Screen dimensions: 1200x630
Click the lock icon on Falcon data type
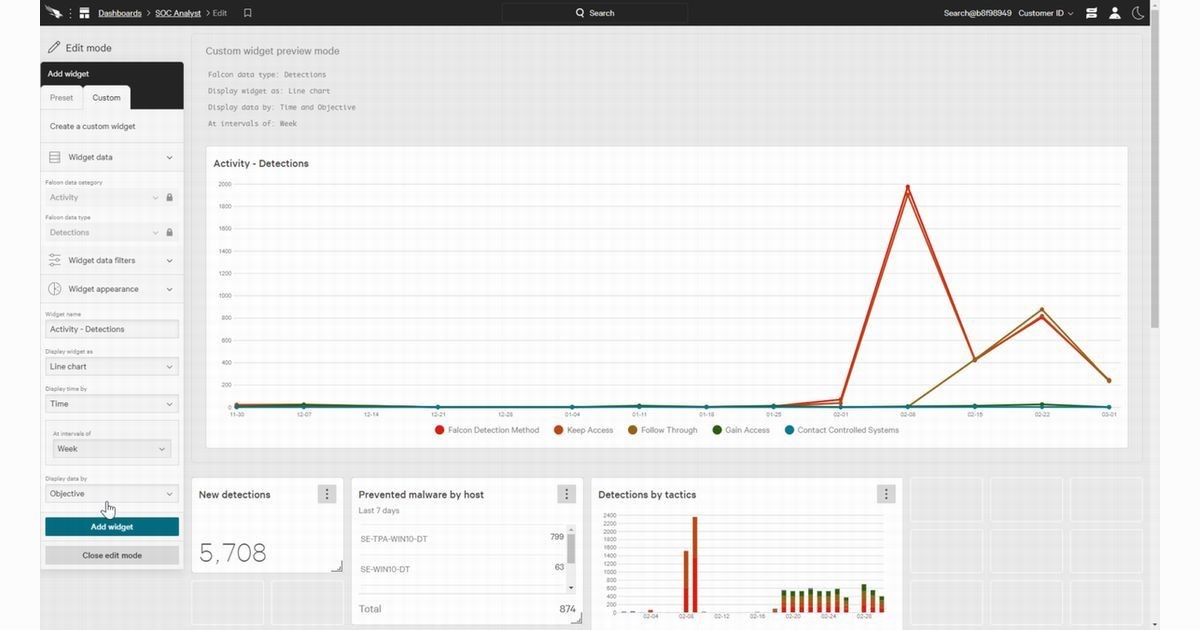(x=168, y=231)
